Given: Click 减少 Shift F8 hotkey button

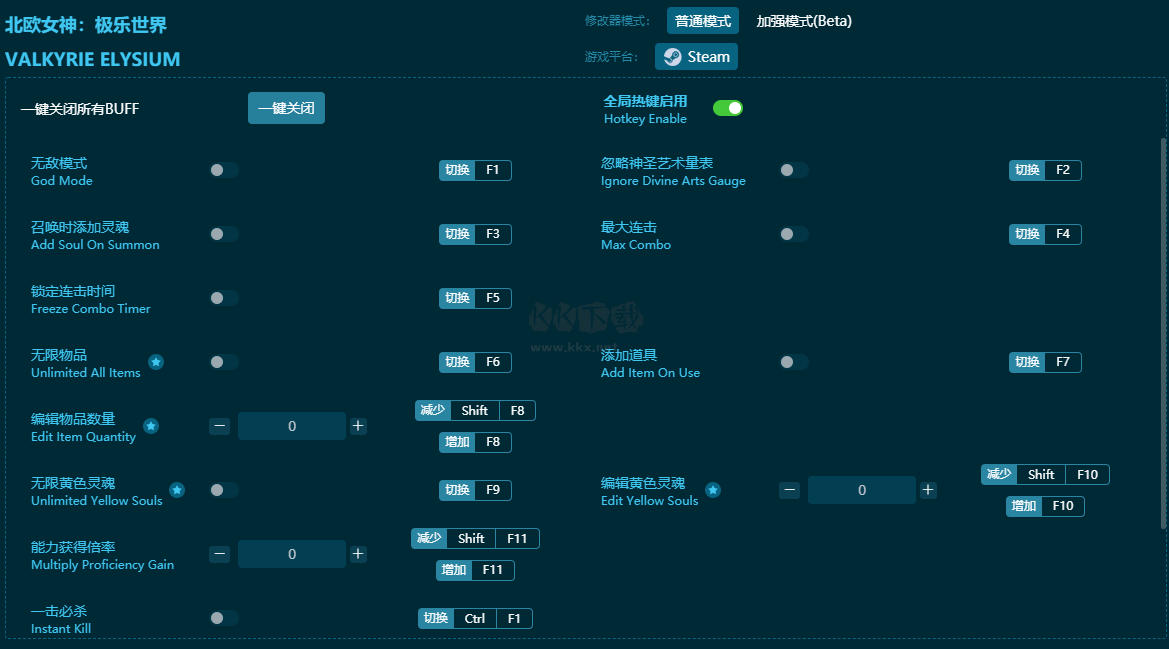Looking at the screenshot, I should (475, 411).
